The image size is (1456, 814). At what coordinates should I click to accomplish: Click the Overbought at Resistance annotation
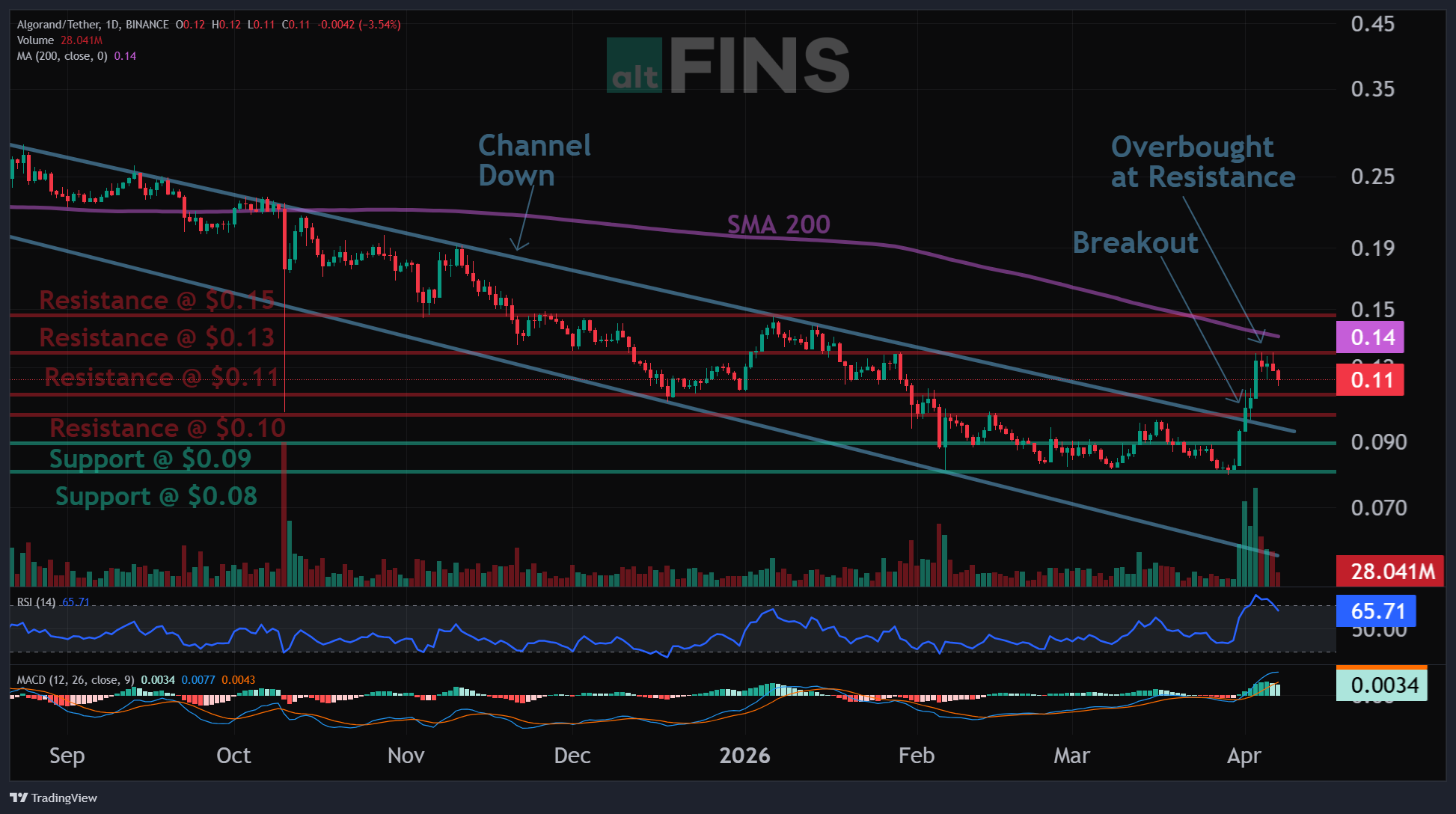[1202, 162]
